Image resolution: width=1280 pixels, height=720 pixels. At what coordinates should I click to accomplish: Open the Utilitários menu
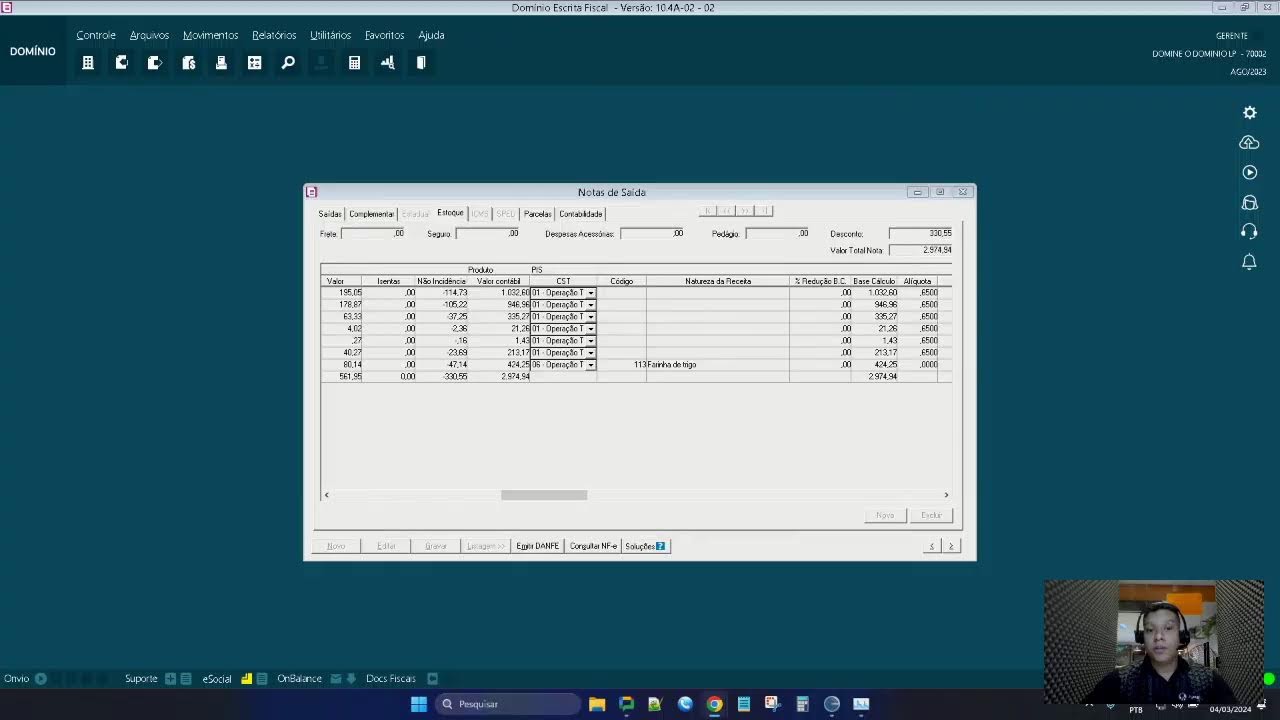click(x=330, y=35)
